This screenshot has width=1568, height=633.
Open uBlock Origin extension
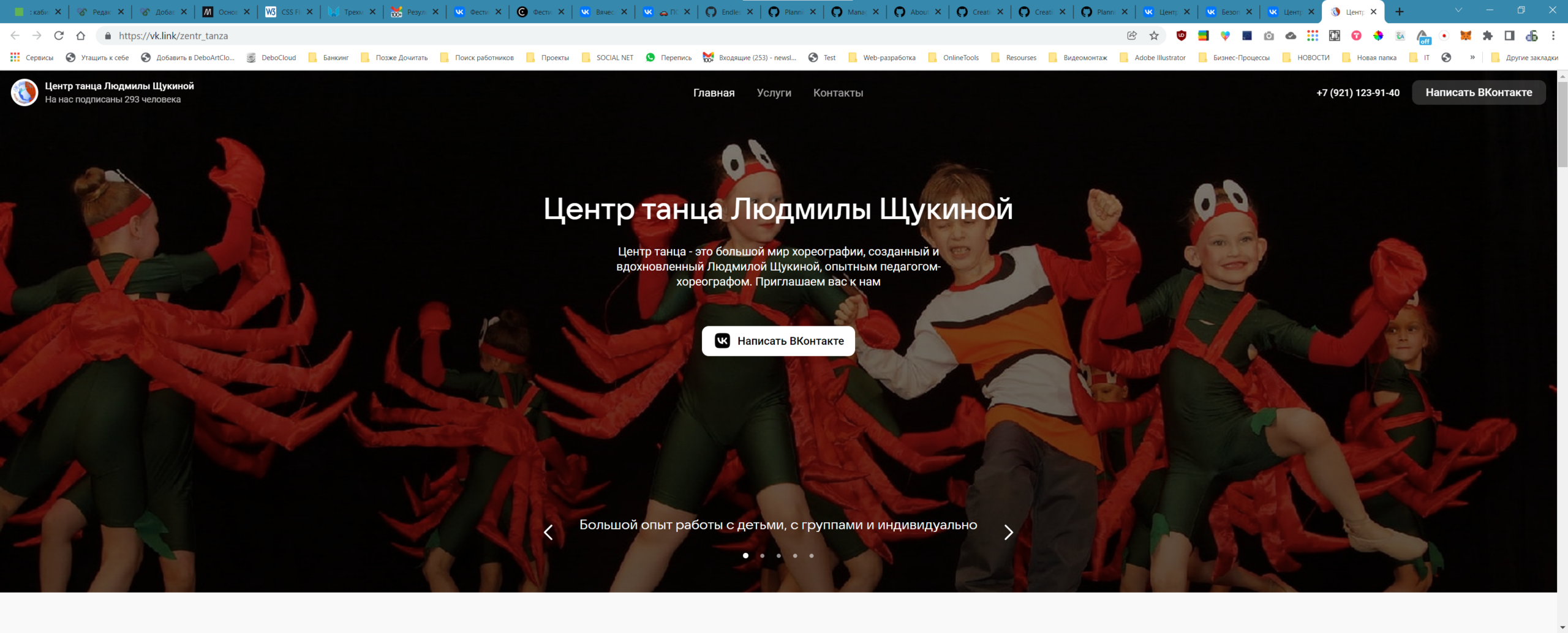(x=1182, y=36)
